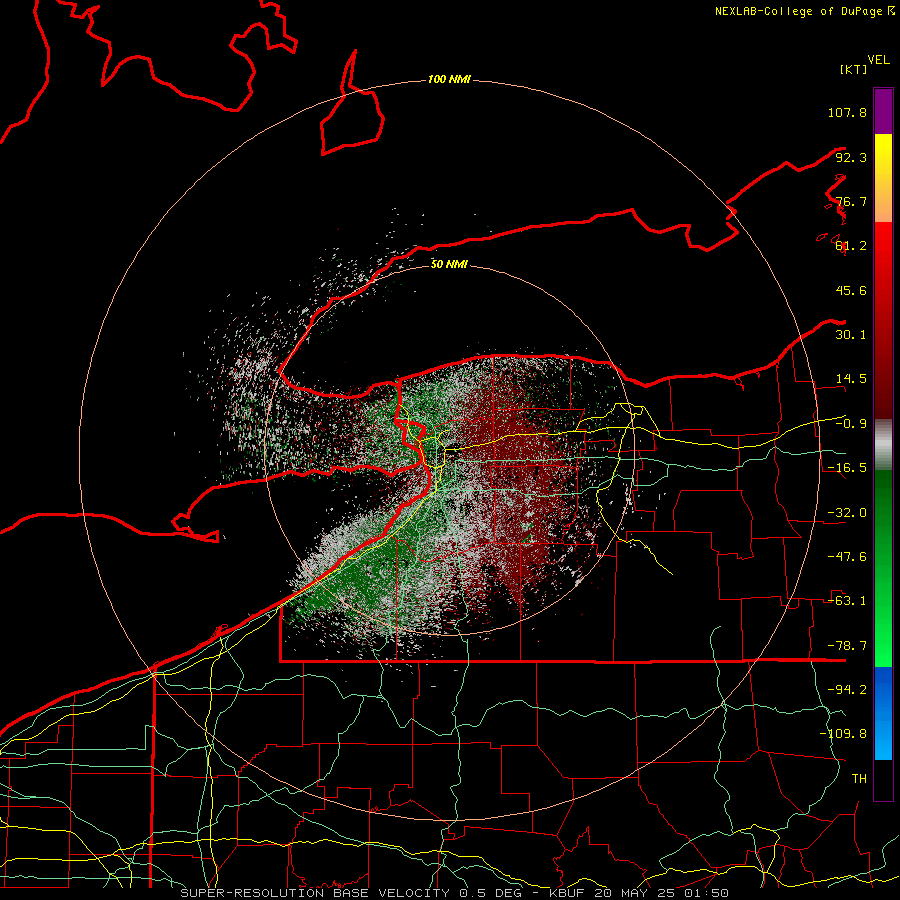Image resolution: width=900 pixels, height=900 pixels.
Task: Select the -78.7 velocity scale value
Action: pyautogui.click(x=847, y=646)
